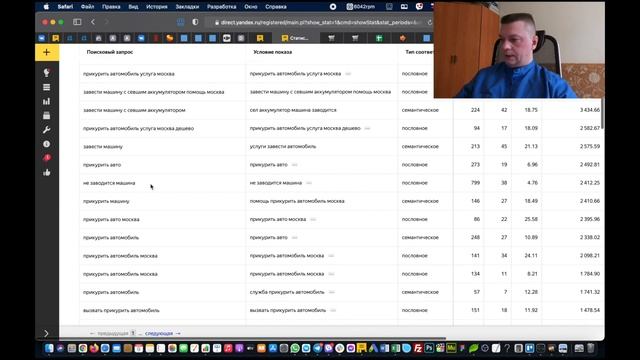Open the Apple menu

click(46, 7)
